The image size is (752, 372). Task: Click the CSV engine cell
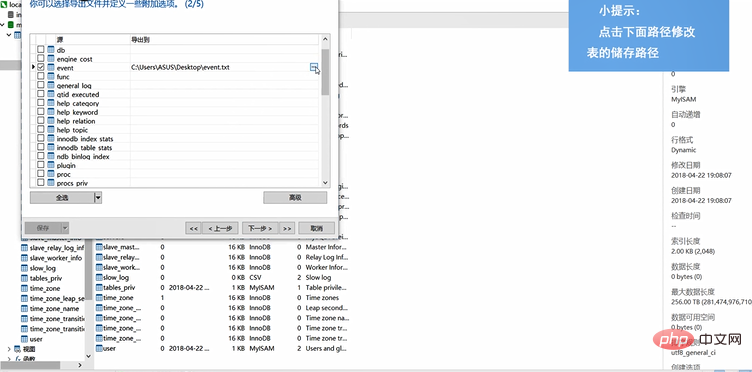[255, 278]
